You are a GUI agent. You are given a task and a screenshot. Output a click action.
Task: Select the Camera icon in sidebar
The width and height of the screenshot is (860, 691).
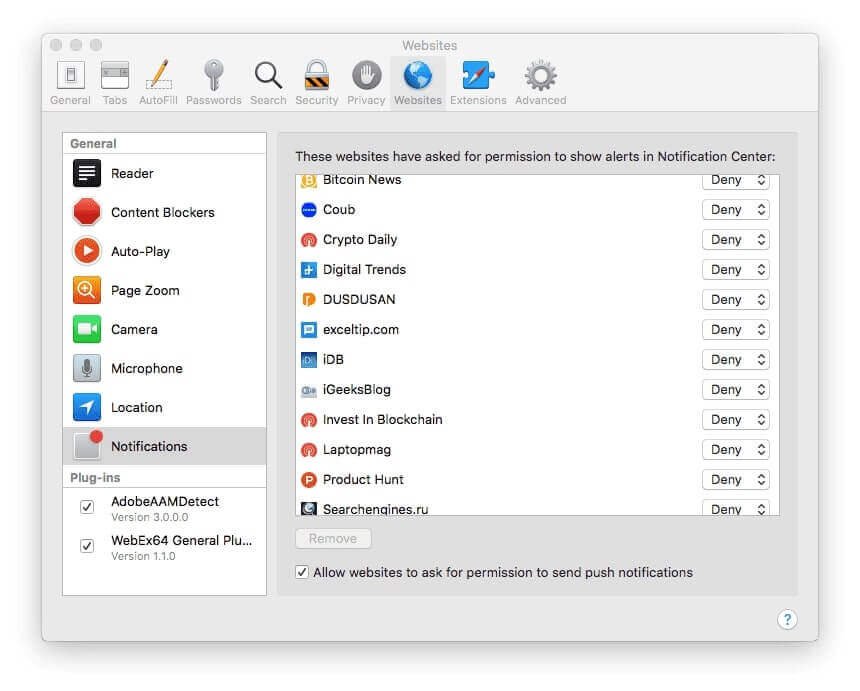[87, 329]
